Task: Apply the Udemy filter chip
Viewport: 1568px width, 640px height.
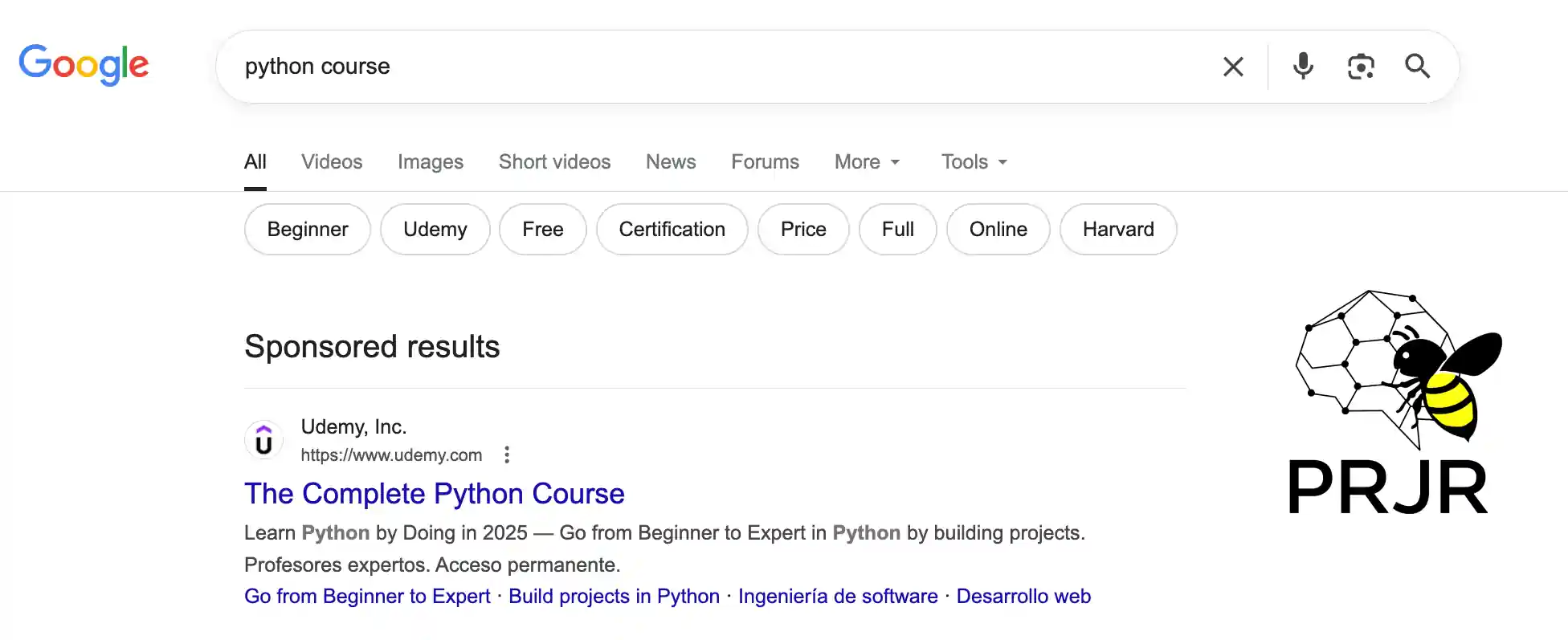Action: [x=435, y=230]
